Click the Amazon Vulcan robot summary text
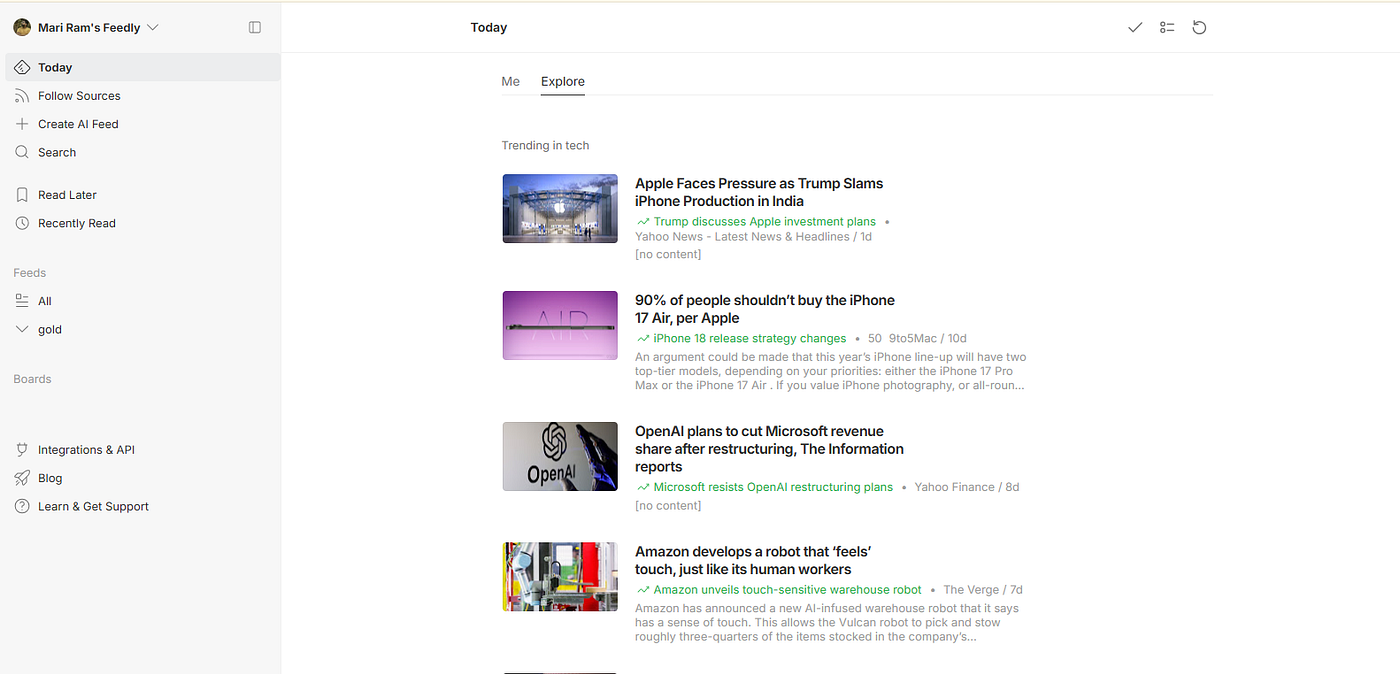This screenshot has height=674, width=1400. pyautogui.click(x=828, y=622)
